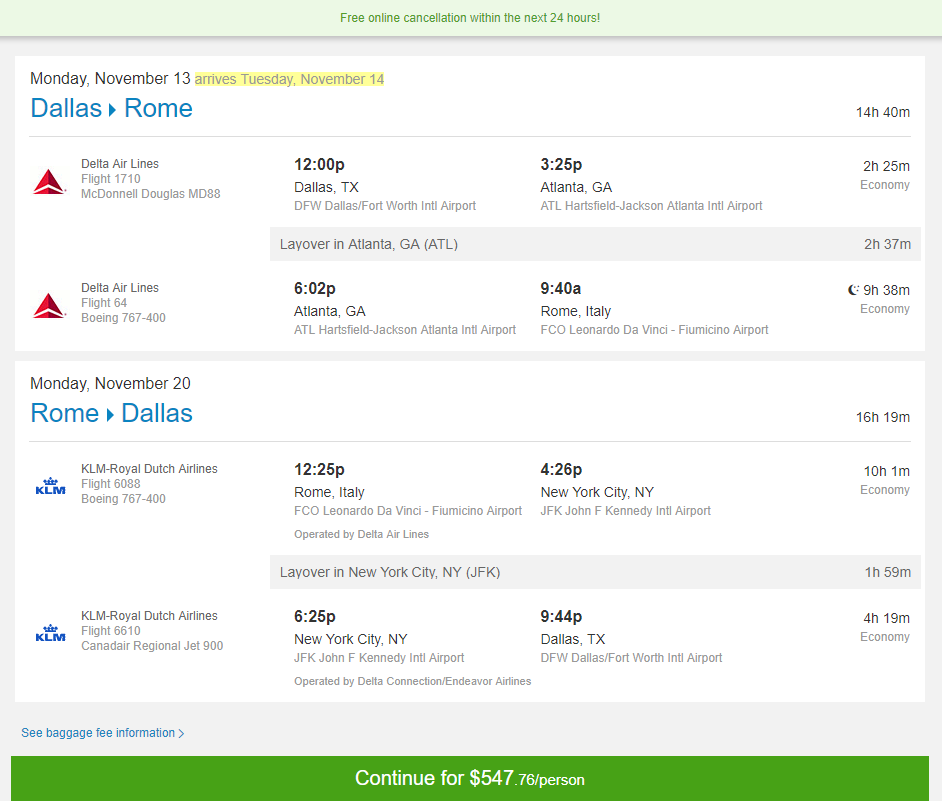Screen dimensions: 942x804
Task: Click 'Operated by Delta Connection/Endeavor Airlines' note
Action: click(412, 681)
